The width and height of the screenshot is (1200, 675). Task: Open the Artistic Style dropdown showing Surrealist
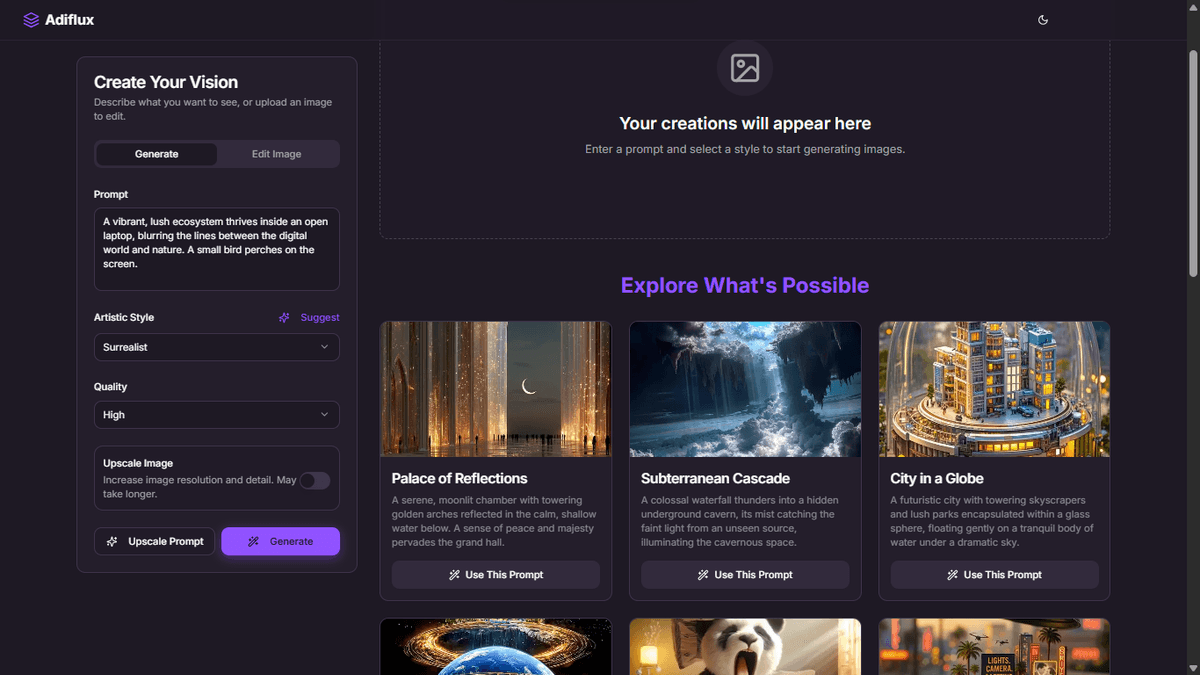click(216, 347)
